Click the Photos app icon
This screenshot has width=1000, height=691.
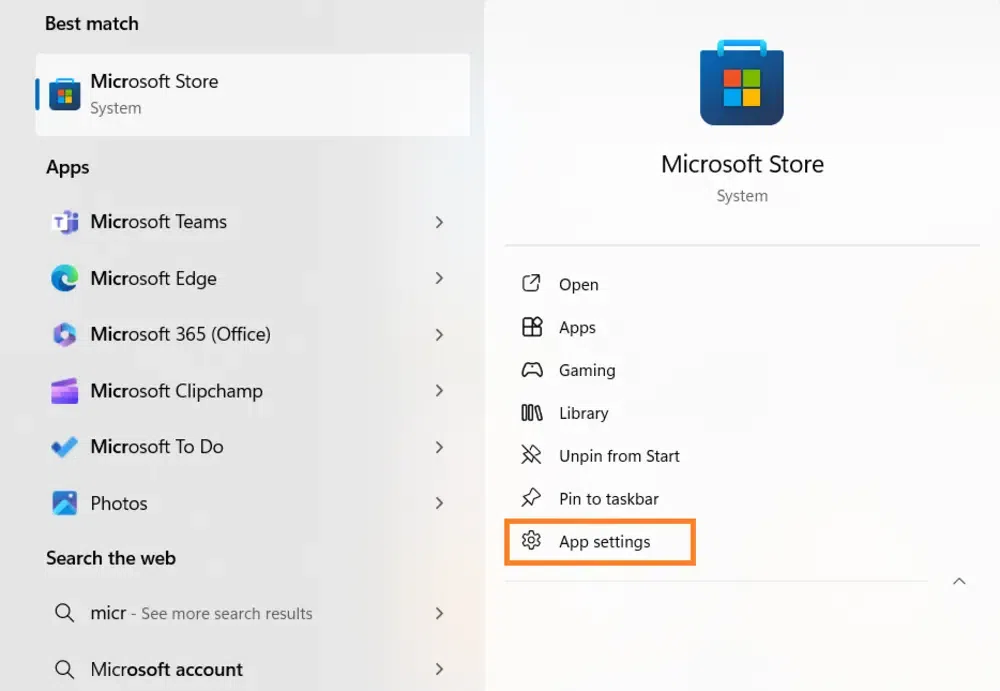[x=64, y=503]
